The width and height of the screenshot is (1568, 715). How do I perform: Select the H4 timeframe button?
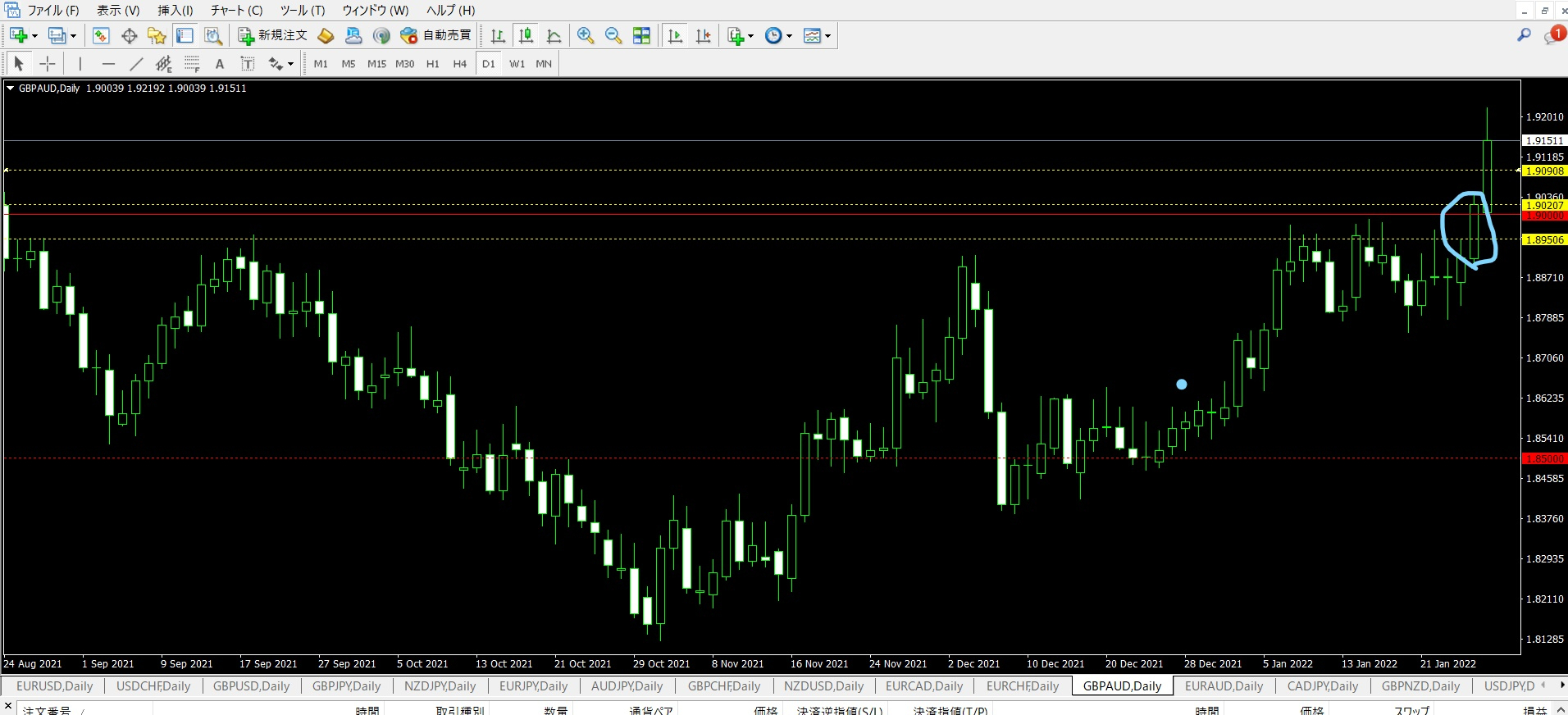[459, 64]
